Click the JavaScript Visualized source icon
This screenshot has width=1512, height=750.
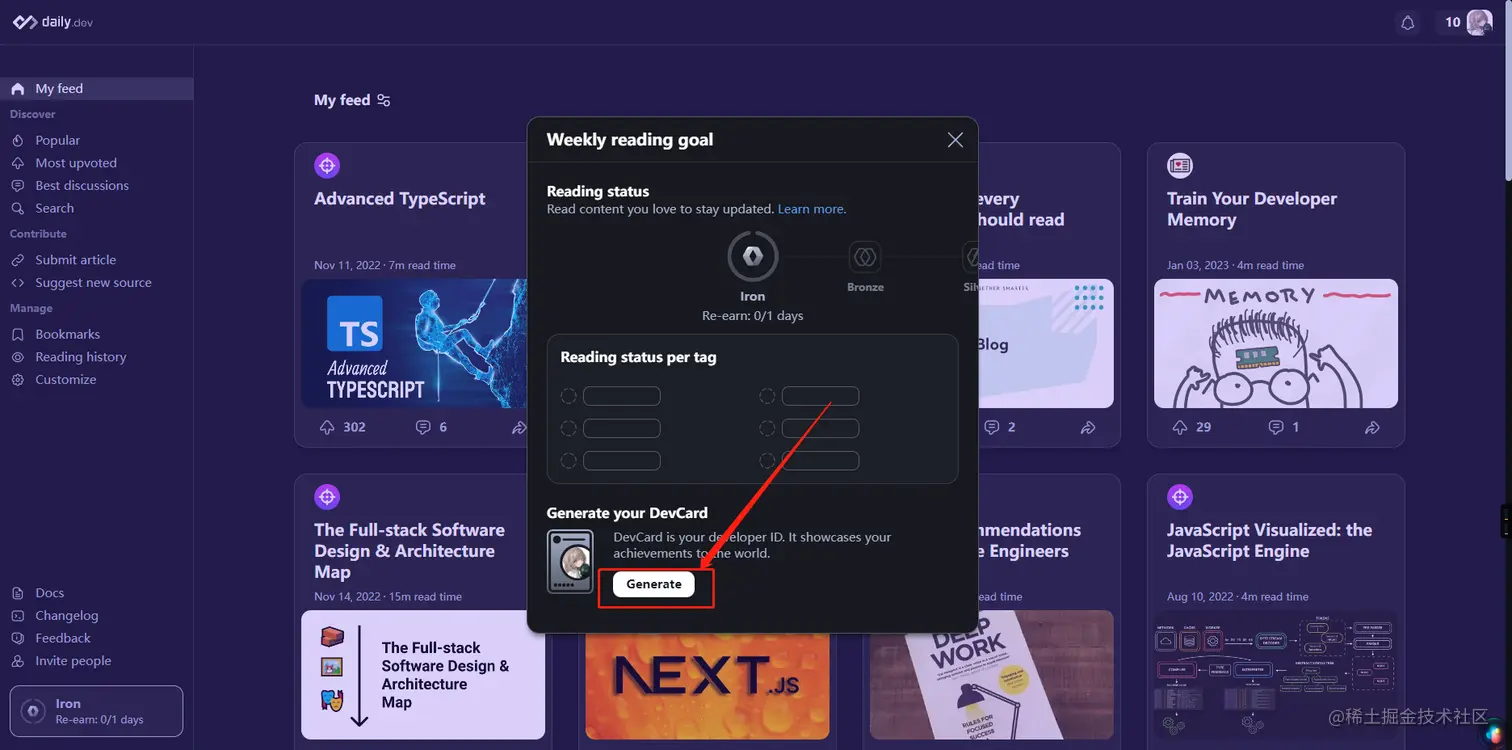point(1180,496)
